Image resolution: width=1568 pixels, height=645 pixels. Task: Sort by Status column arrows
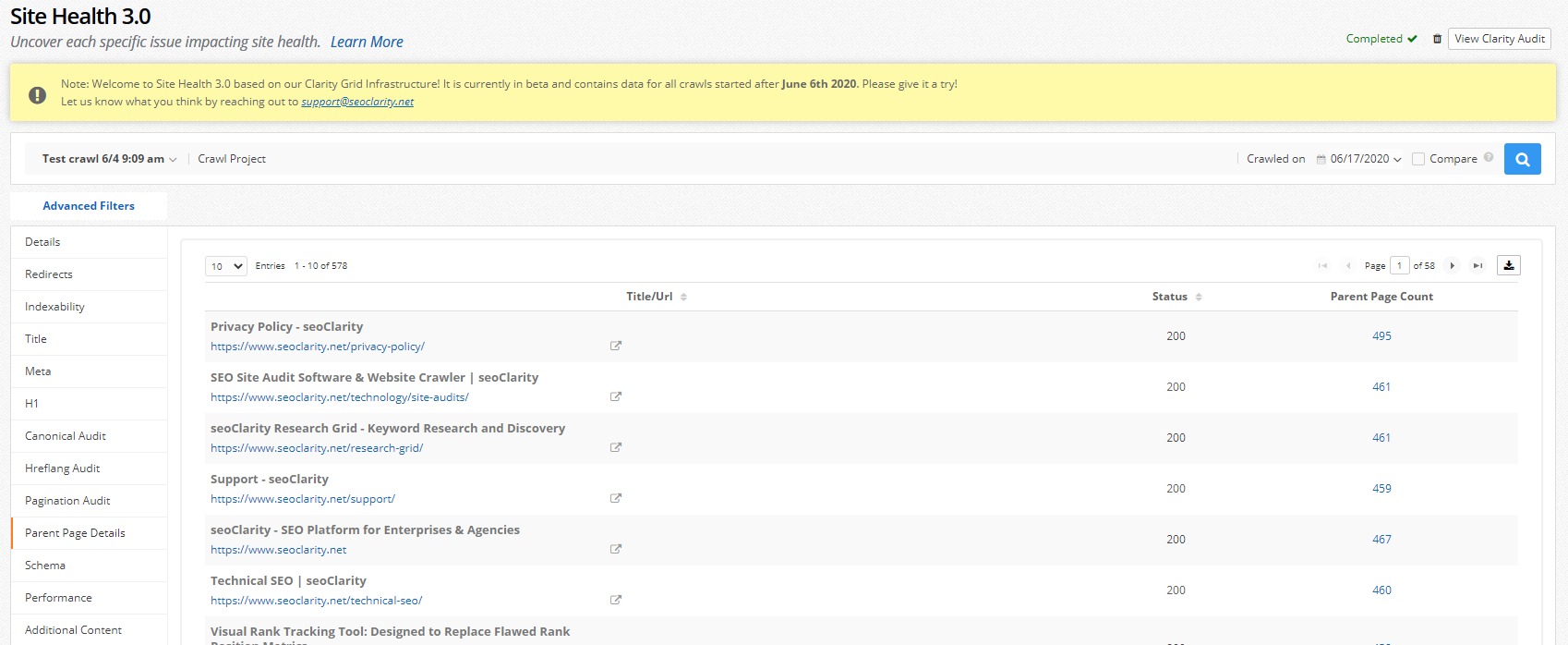(x=1199, y=297)
